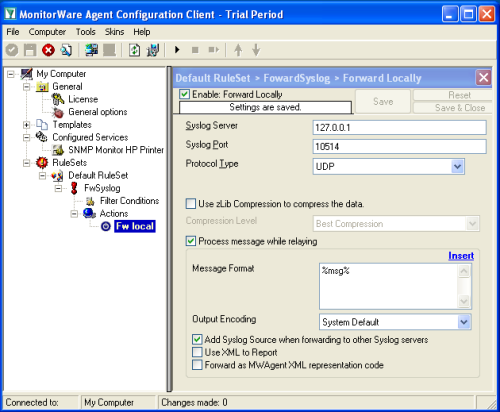Select SNMP Monitor HP Printer service

pos(116,150)
